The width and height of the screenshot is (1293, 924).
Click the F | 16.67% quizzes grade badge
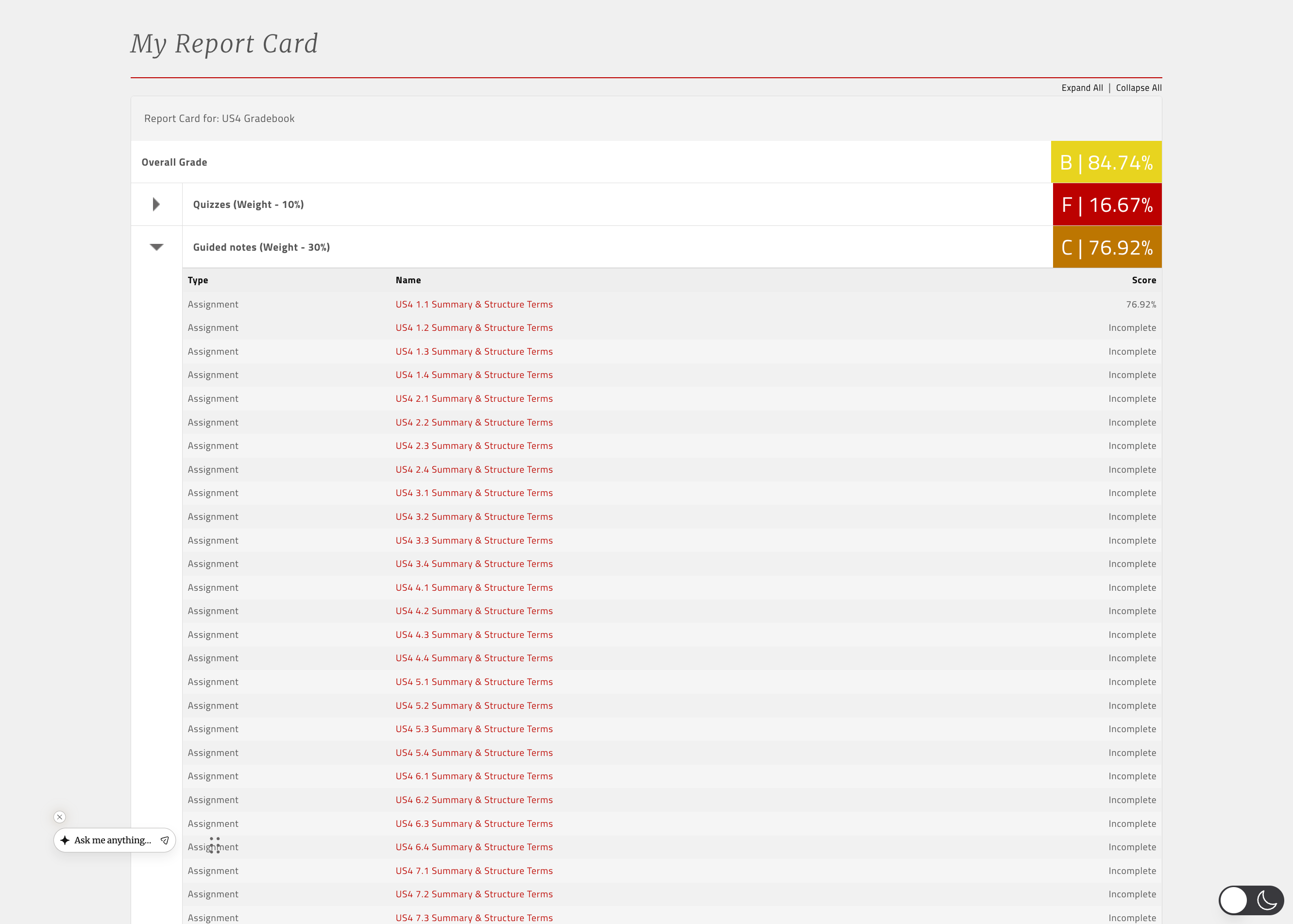1107,204
